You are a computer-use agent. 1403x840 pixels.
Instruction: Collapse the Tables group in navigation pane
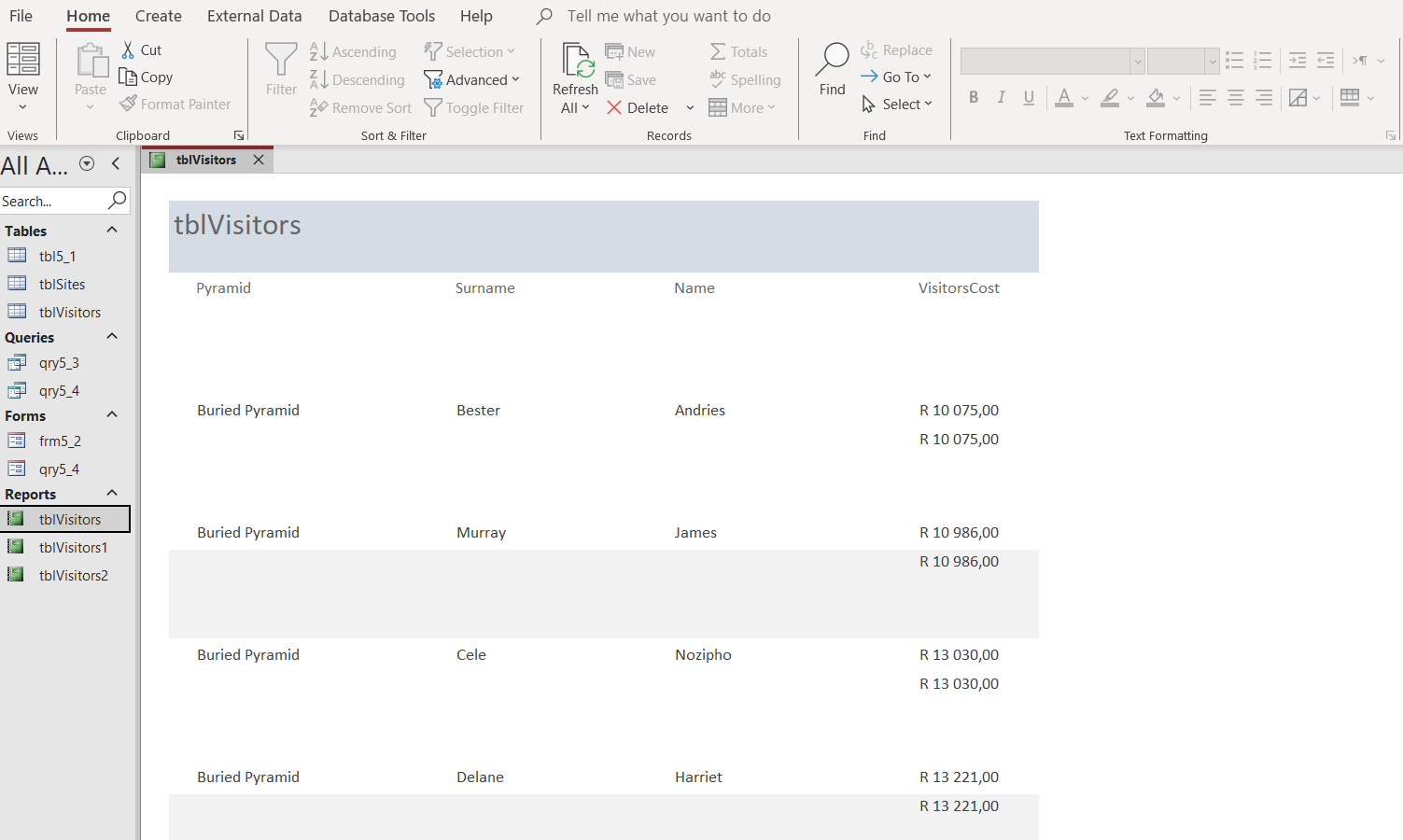pyautogui.click(x=112, y=231)
